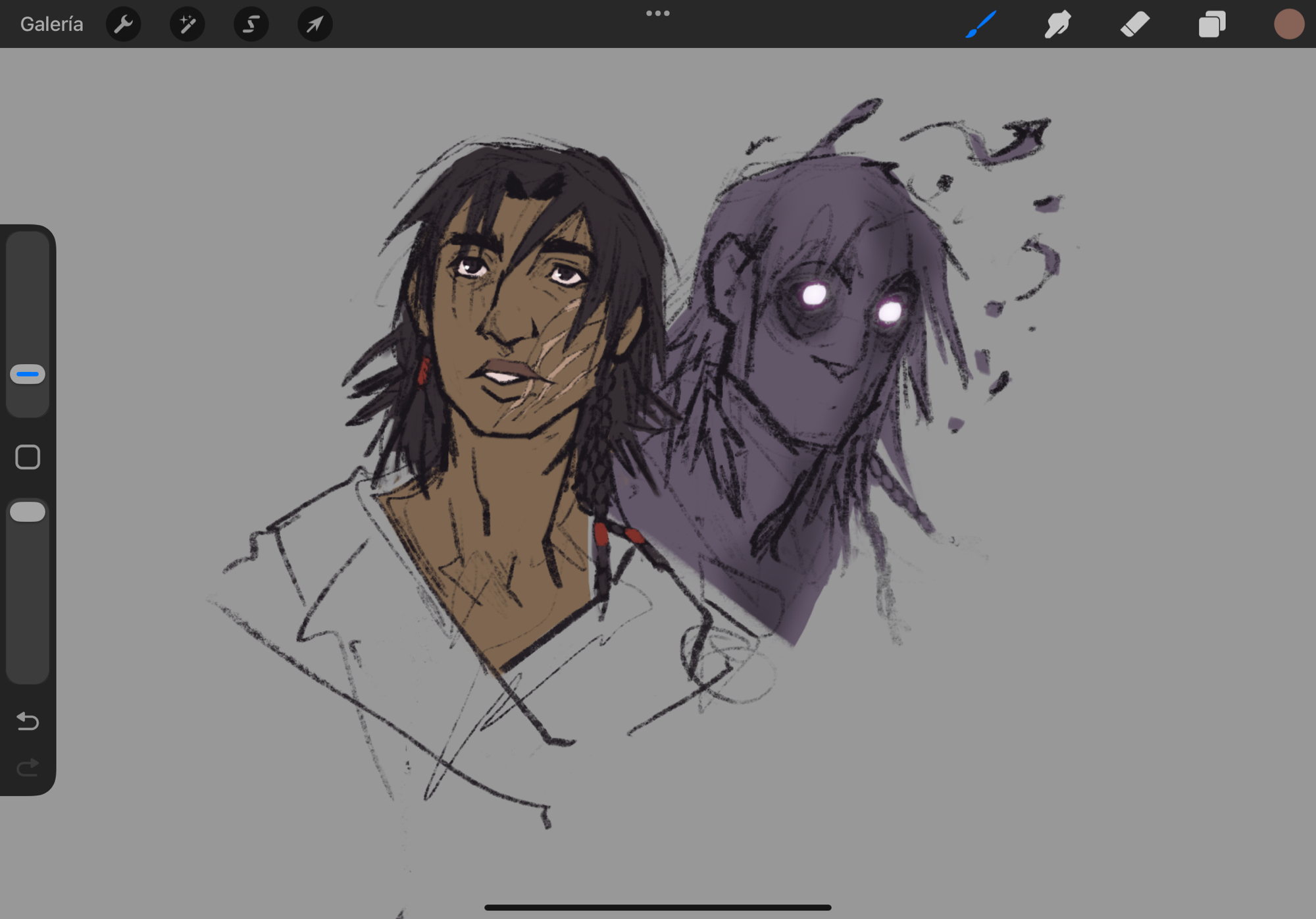Undo the last stroke

click(x=28, y=721)
